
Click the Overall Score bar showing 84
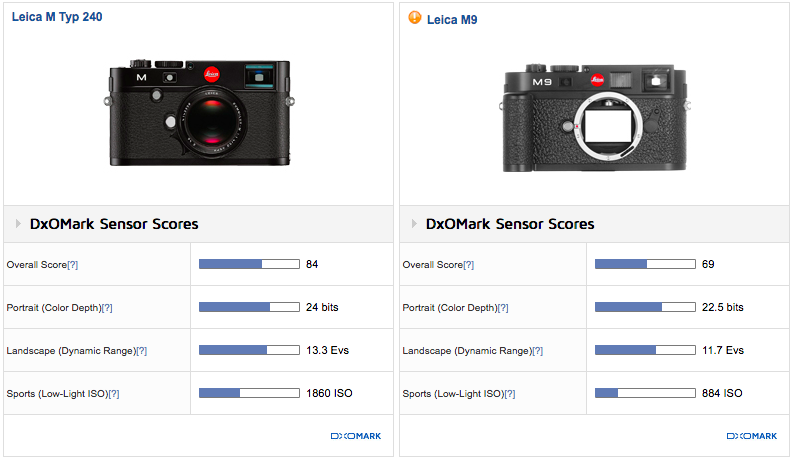249,264
